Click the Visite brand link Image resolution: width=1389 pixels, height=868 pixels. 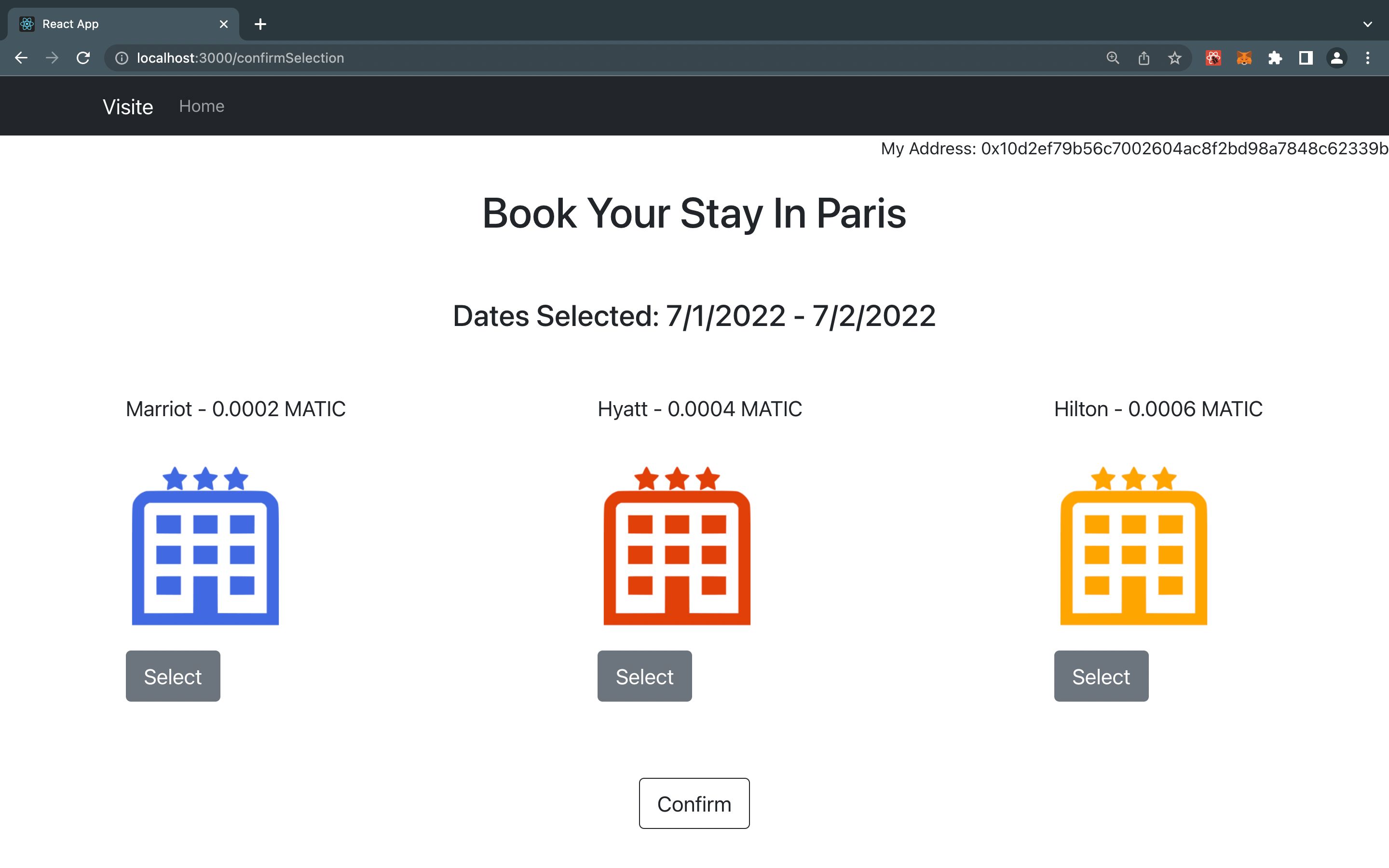[x=128, y=107]
